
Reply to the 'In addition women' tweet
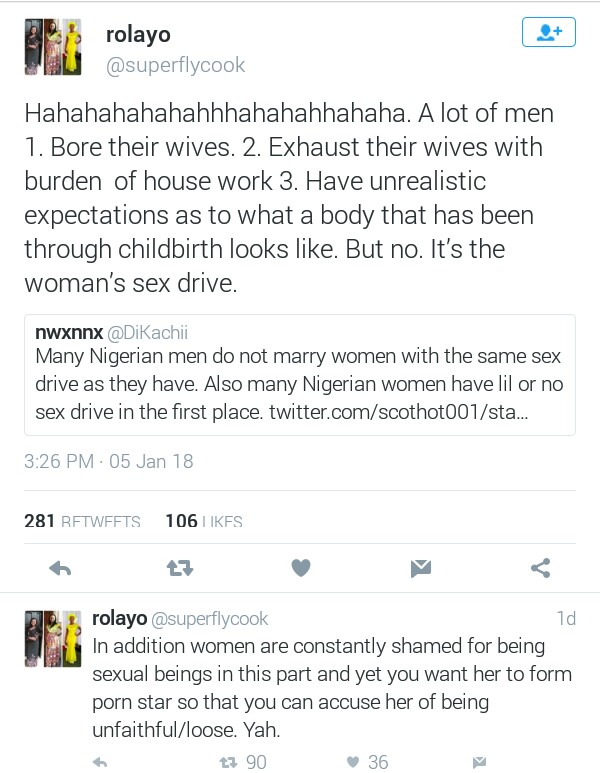pyautogui.click(x=100, y=762)
